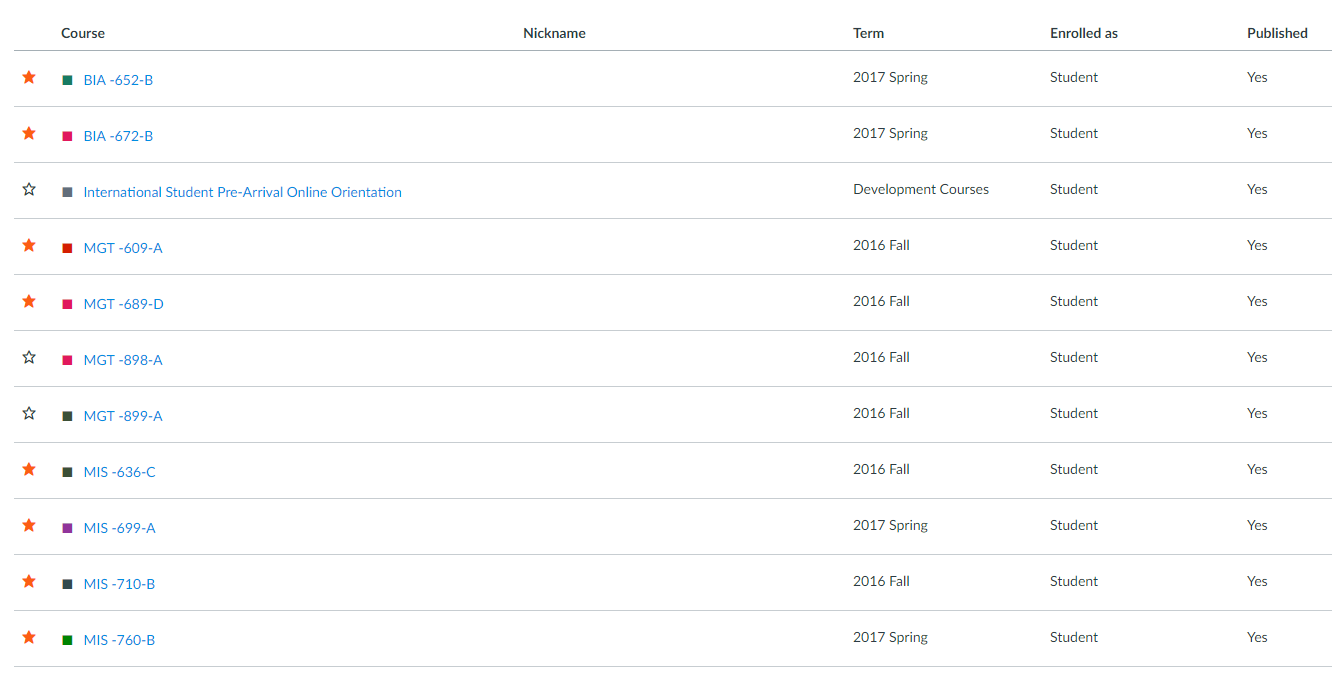Unstar the MIS -699-A course
Screen dimensions: 1343x679
coord(29,525)
